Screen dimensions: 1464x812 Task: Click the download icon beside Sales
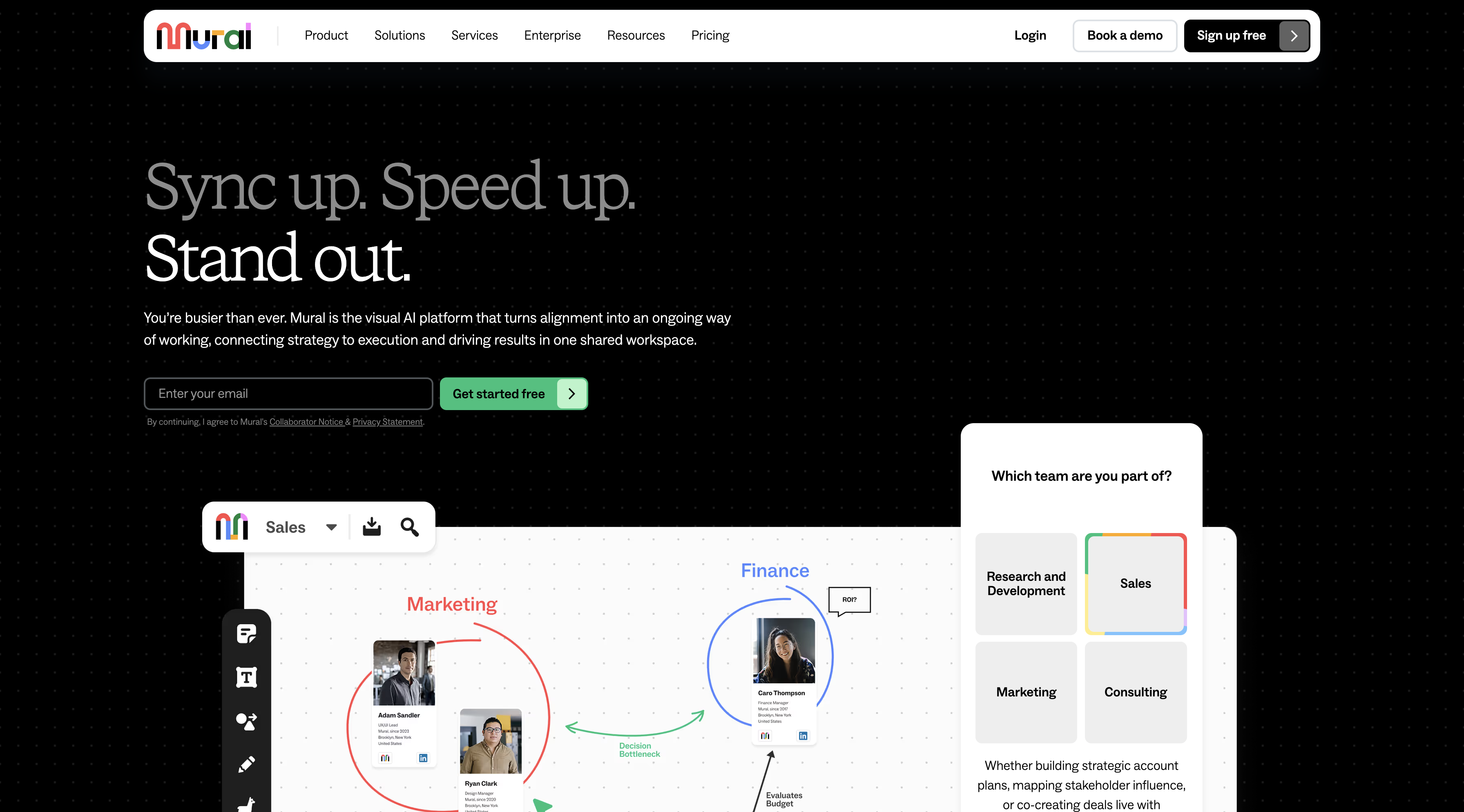pyautogui.click(x=372, y=527)
